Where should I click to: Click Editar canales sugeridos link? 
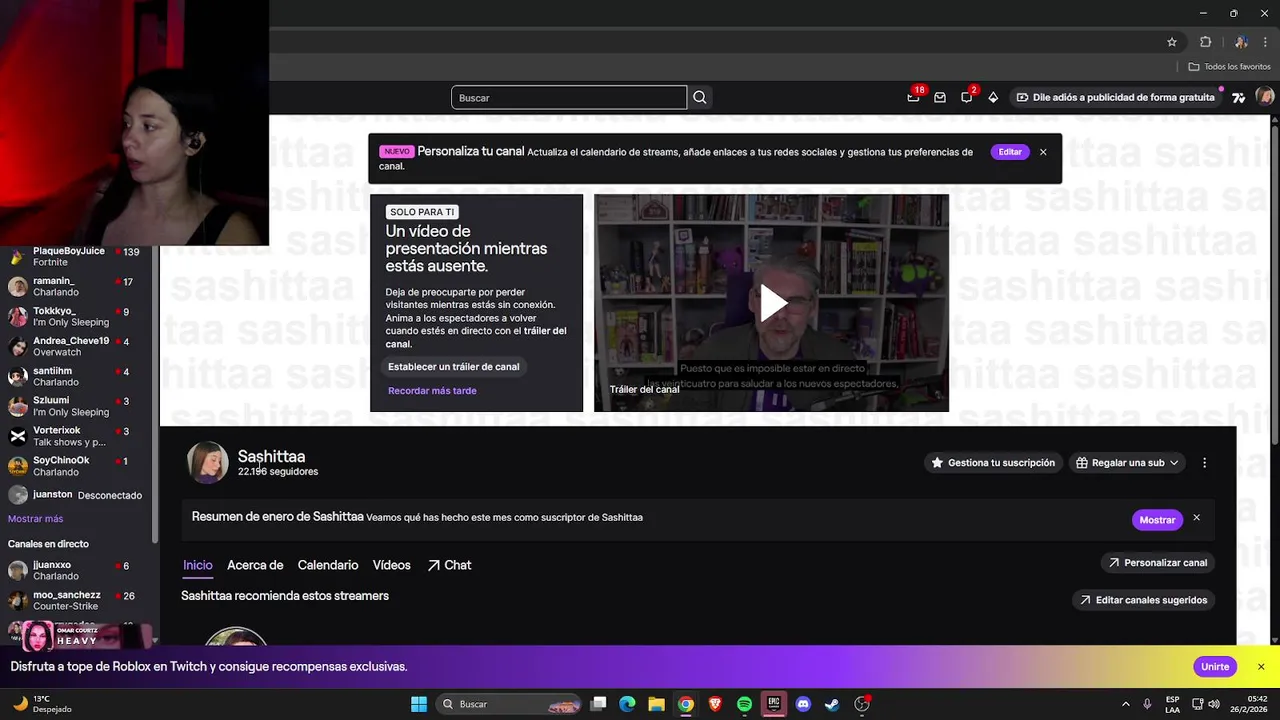click(1143, 600)
